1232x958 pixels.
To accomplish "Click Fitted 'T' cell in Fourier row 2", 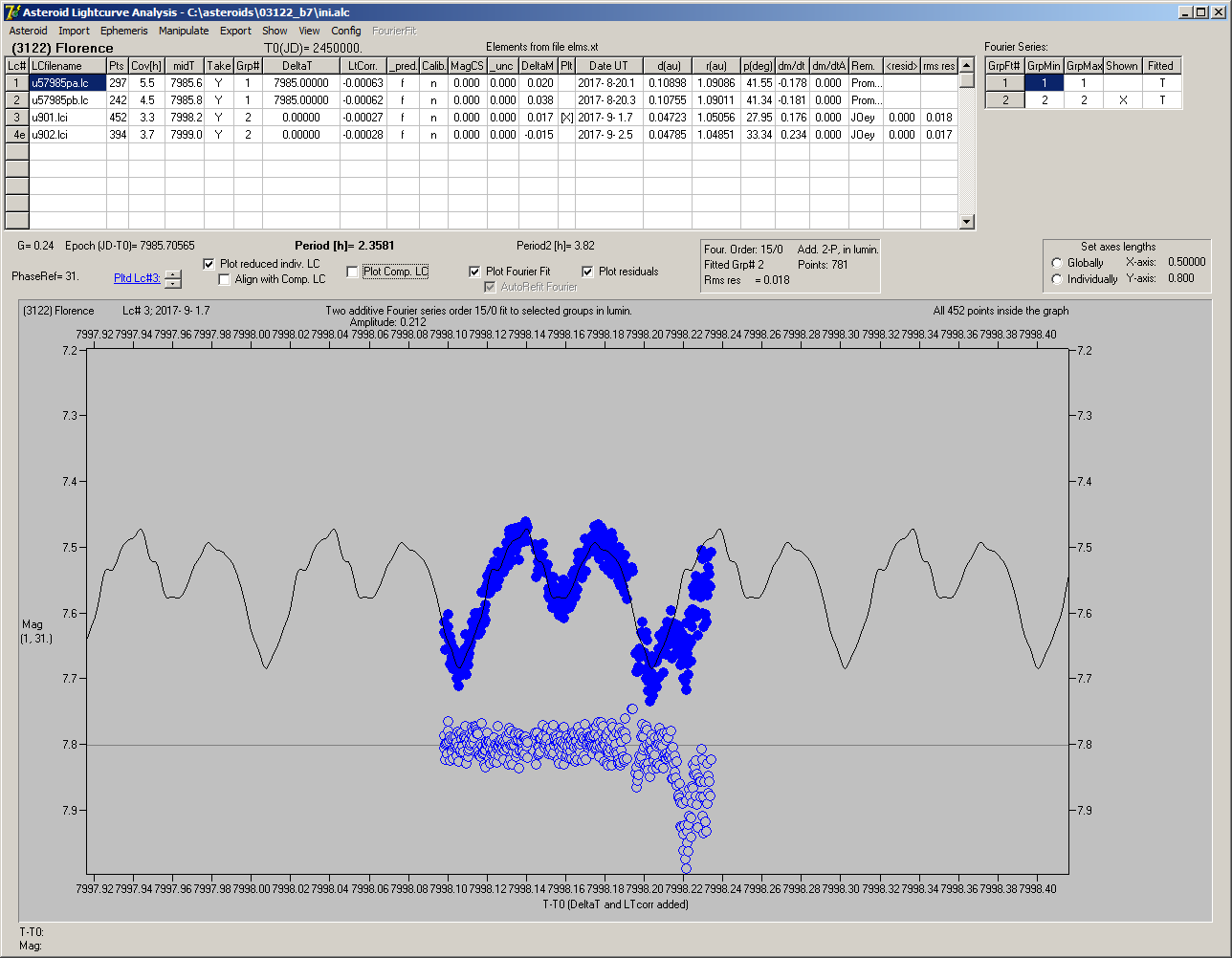I will click(x=1161, y=100).
